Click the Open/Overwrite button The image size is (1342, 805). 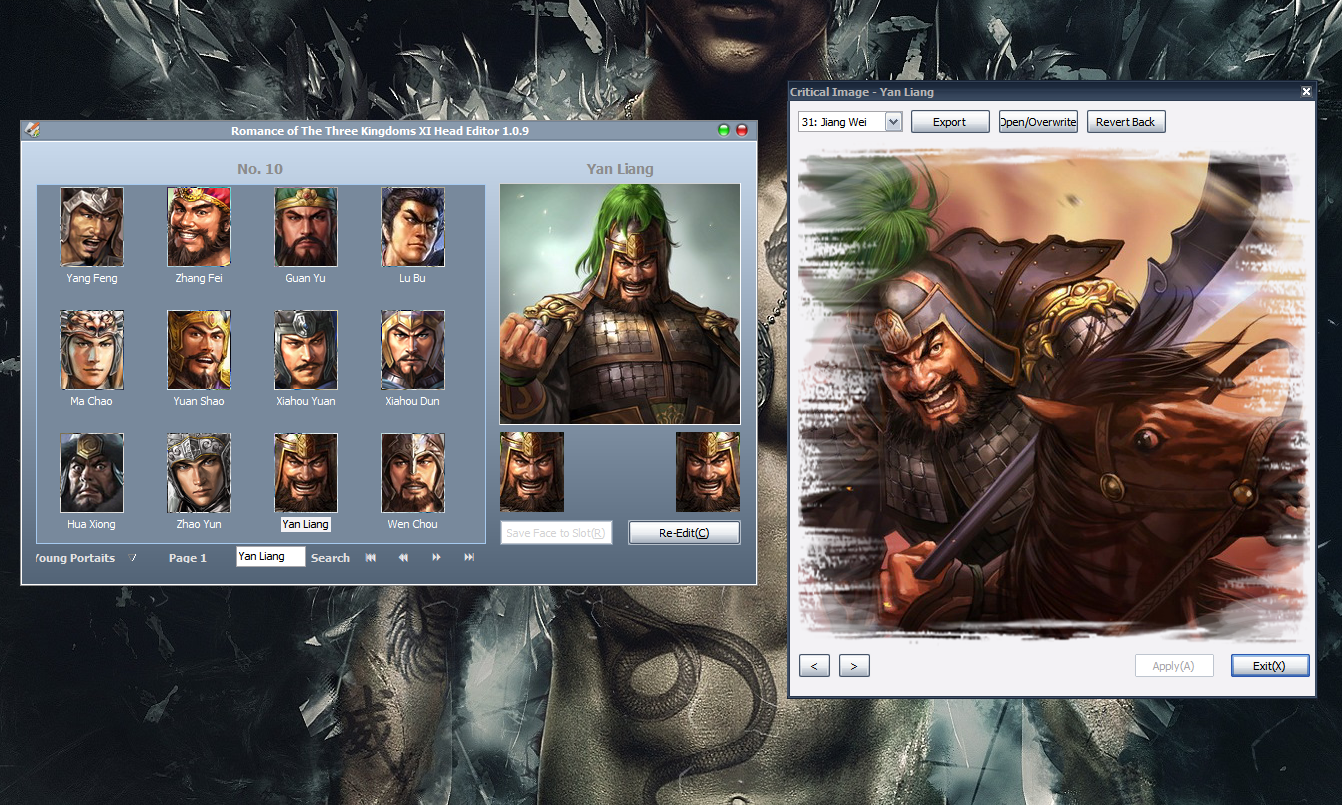1038,122
